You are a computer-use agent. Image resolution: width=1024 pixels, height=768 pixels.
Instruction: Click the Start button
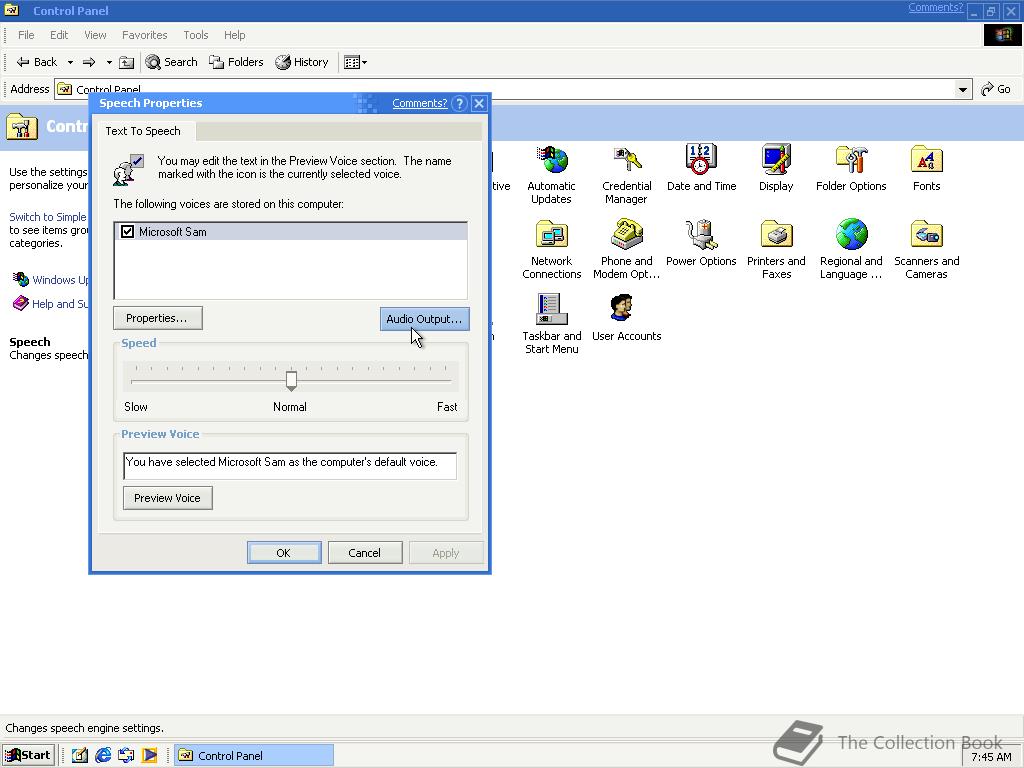(x=28, y=755)
